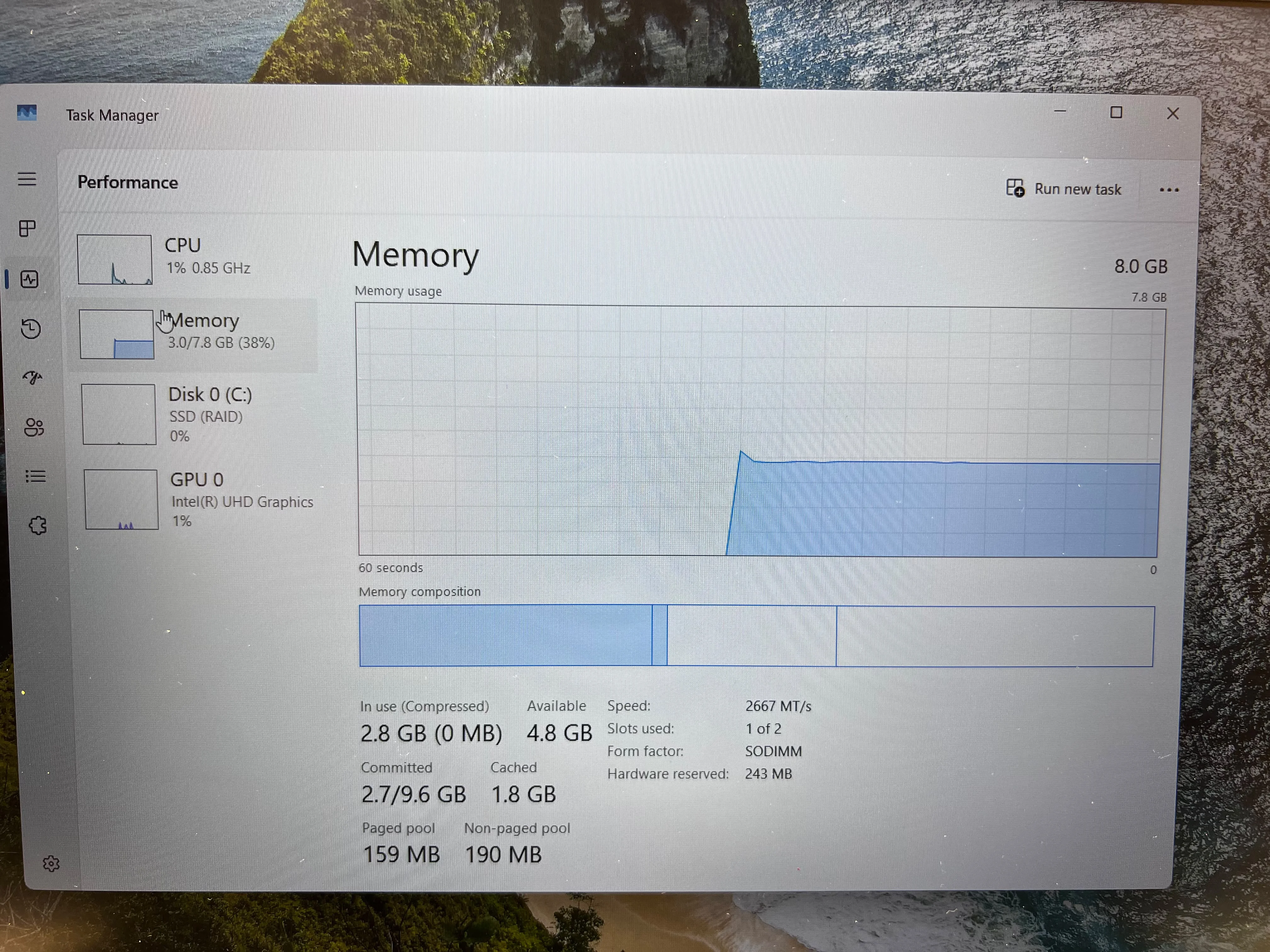Viewport: 1270px width, 952px height.
Task: Open the Services page puzzle icon
Action: [x=37, y=525]
